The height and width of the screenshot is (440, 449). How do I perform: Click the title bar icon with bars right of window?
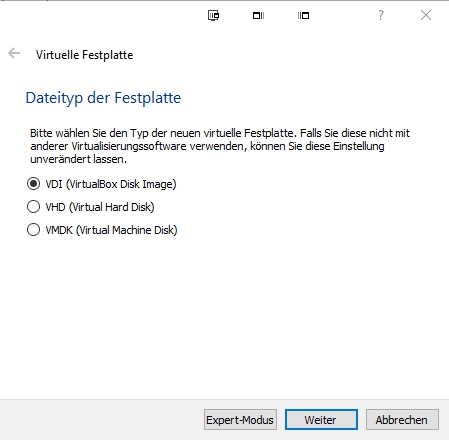click(258, 15)
